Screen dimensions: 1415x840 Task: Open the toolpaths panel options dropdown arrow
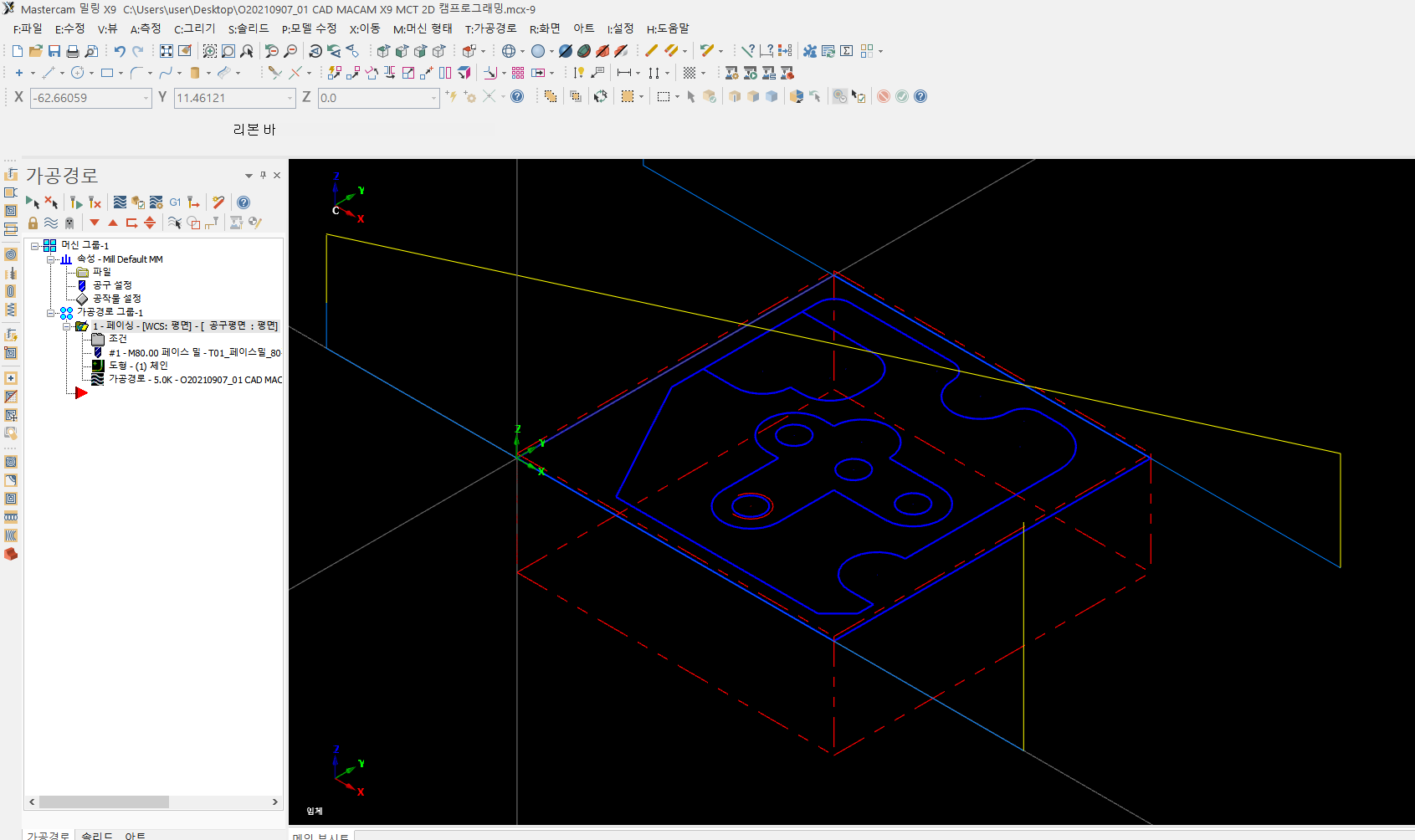pyautogui.click(x=249, y=176)
